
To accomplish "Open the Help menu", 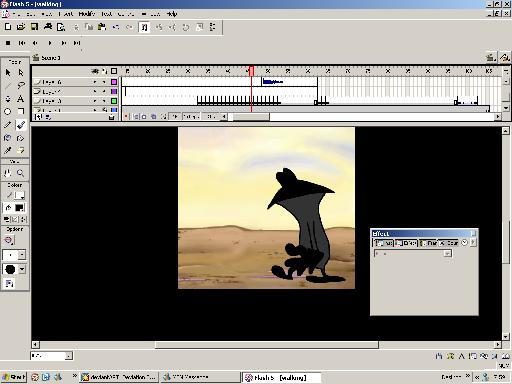I will 172,14.
